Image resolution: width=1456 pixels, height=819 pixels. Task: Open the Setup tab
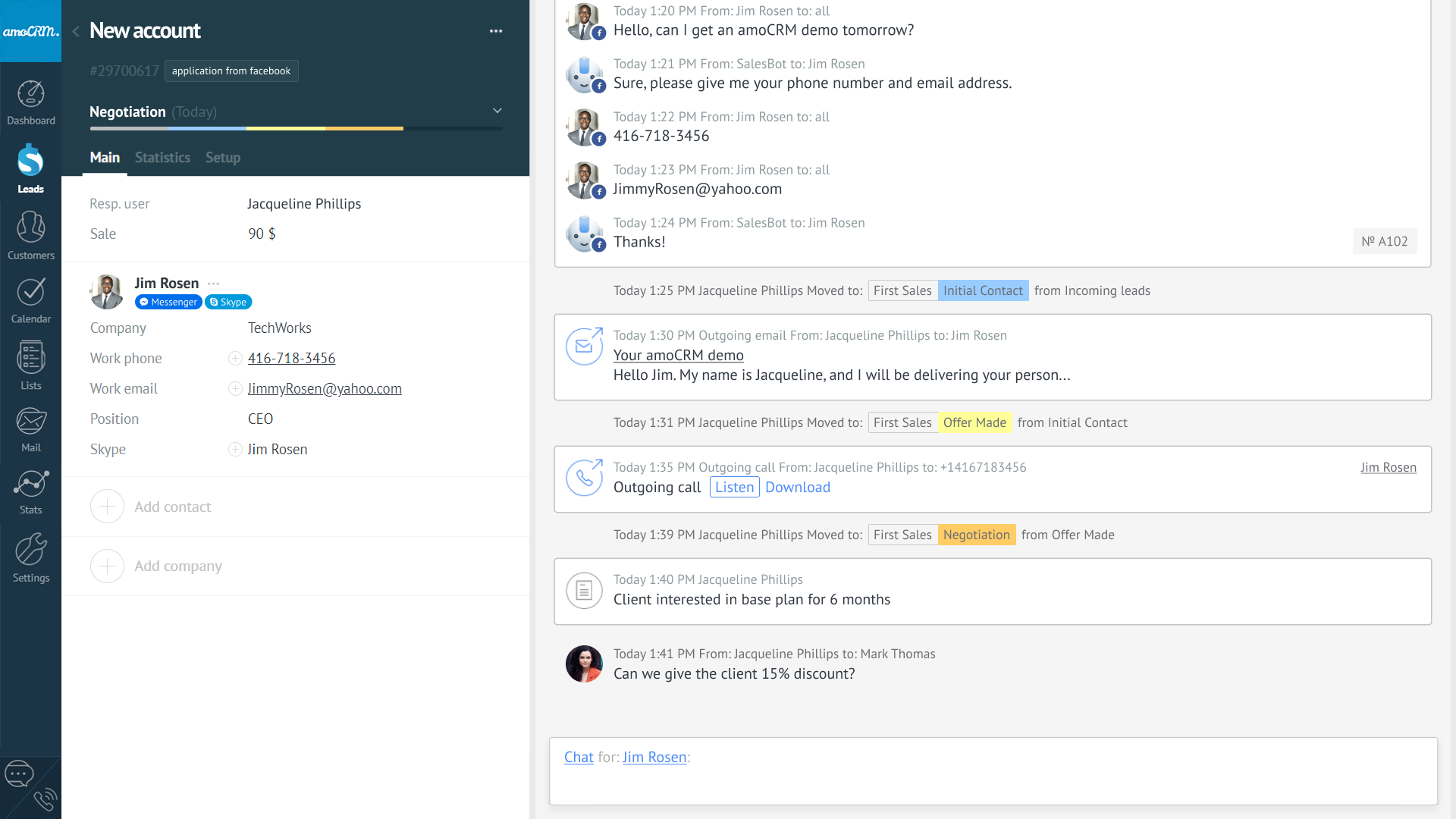[222, 158]
